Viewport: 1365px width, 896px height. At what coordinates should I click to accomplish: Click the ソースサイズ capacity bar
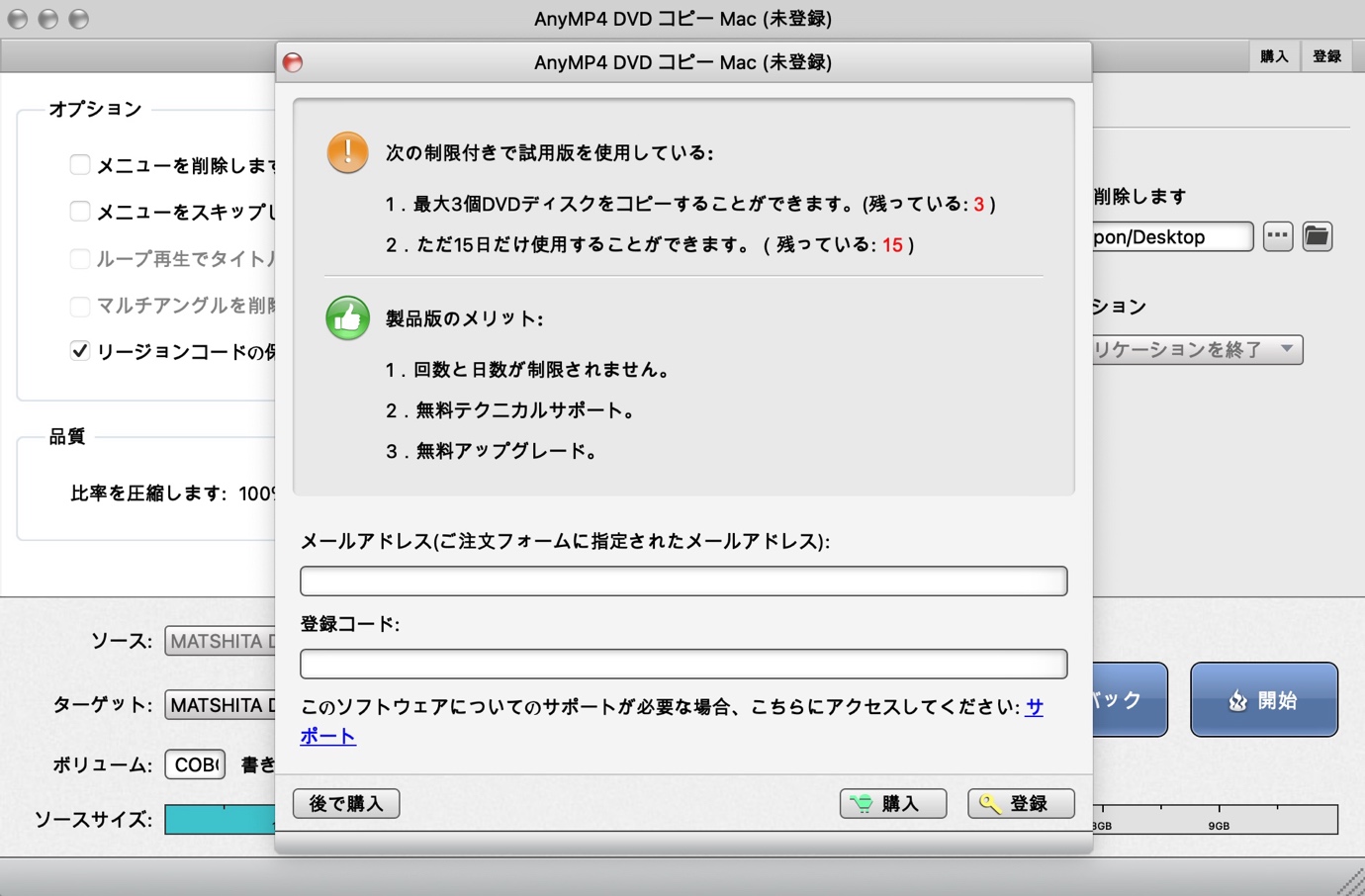pos(220,819)
